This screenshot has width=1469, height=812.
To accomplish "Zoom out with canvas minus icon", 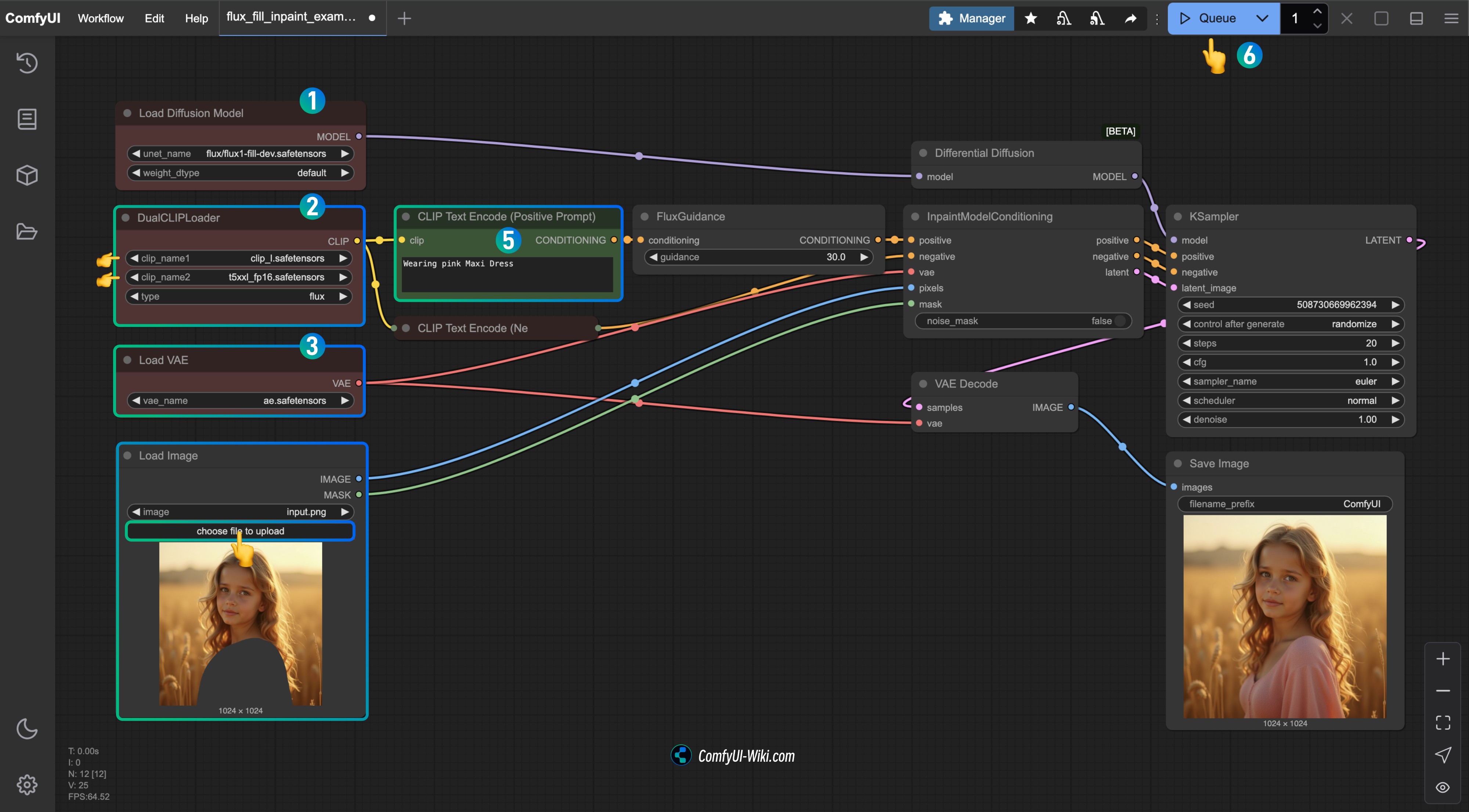I will [x=1443, y=690].
